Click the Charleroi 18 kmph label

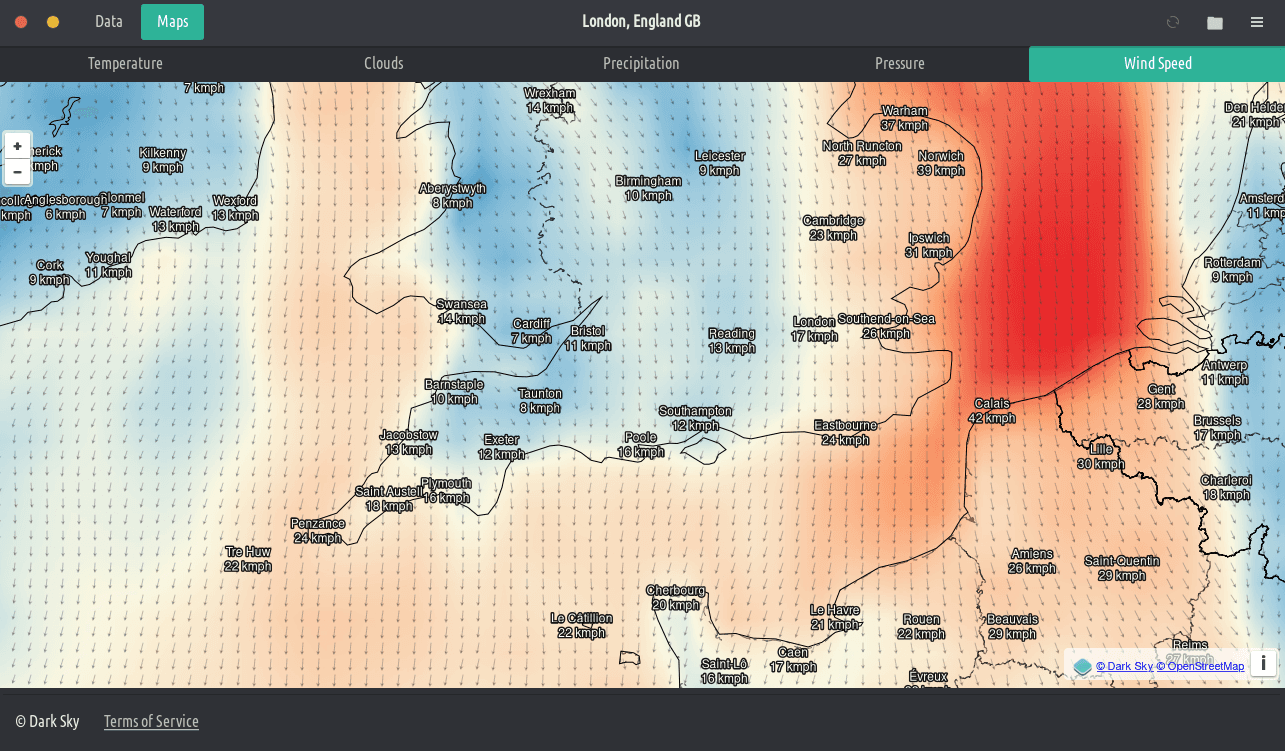1226,487
